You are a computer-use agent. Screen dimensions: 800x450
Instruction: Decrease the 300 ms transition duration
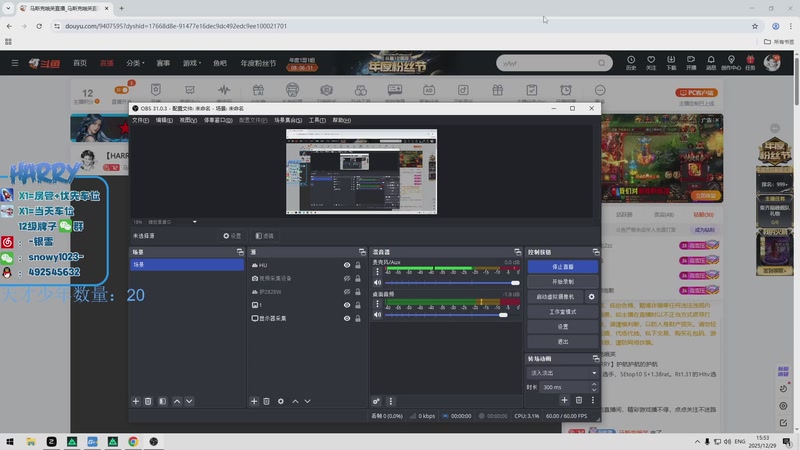click(x=594, y=390)
